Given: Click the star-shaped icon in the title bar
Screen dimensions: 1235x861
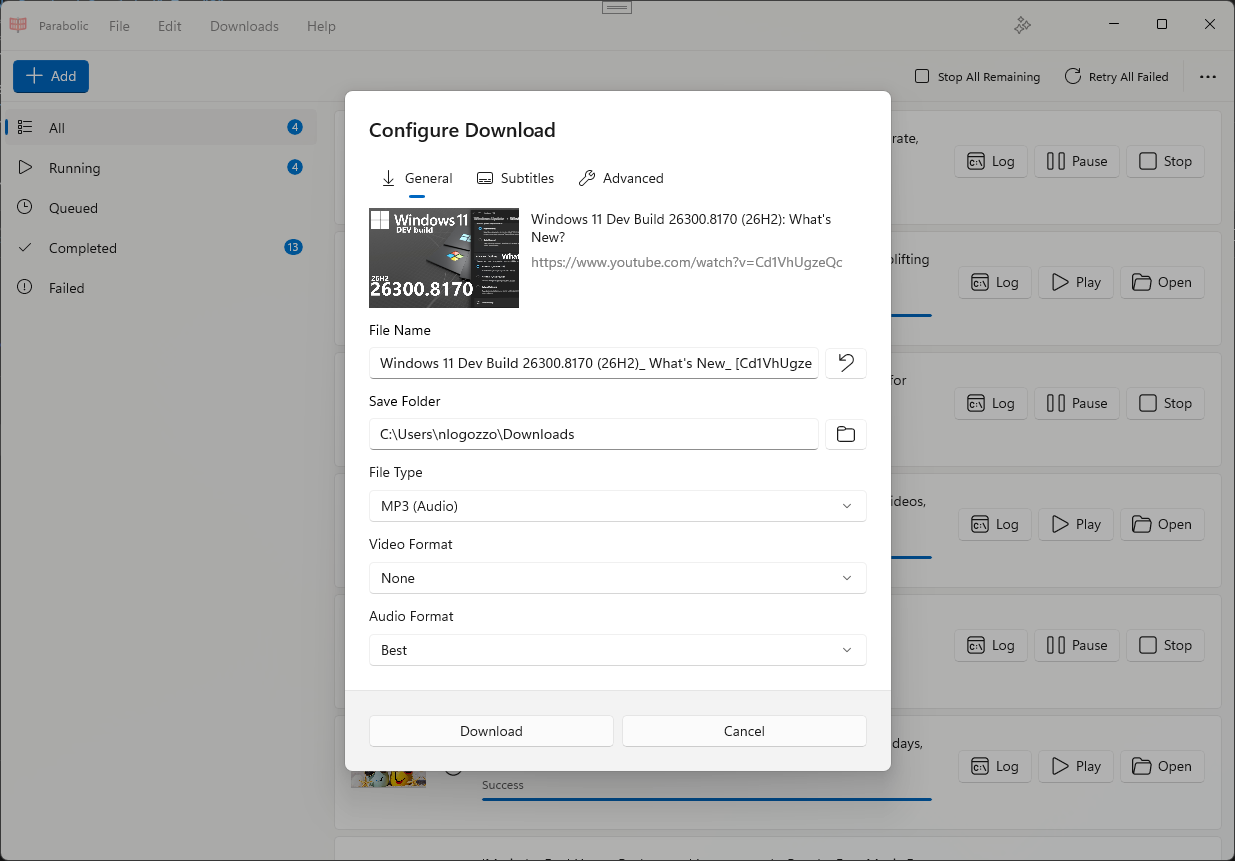Looking at the screenshot, I should 1022,26.
